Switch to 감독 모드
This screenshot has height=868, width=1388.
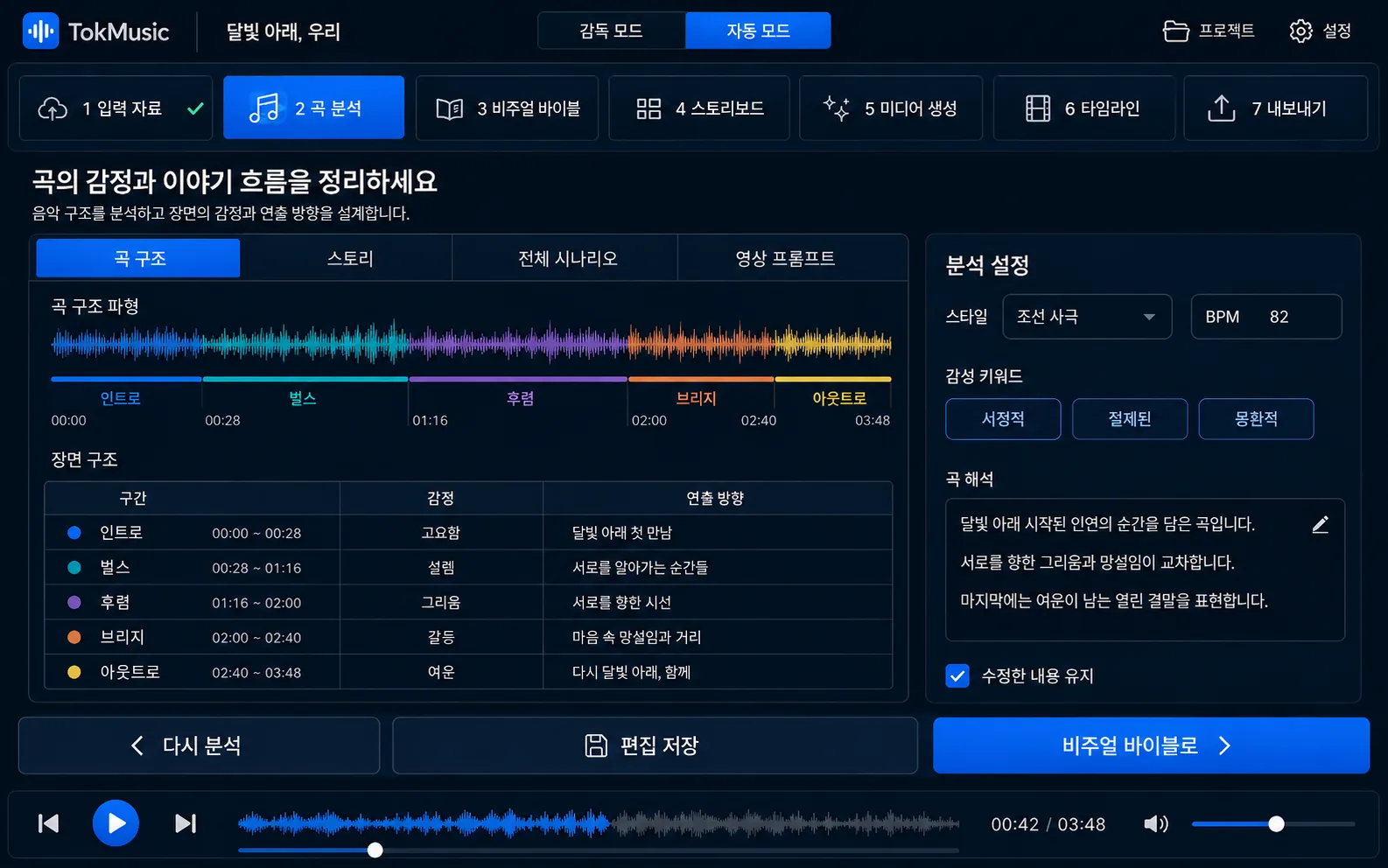[612, 31]
